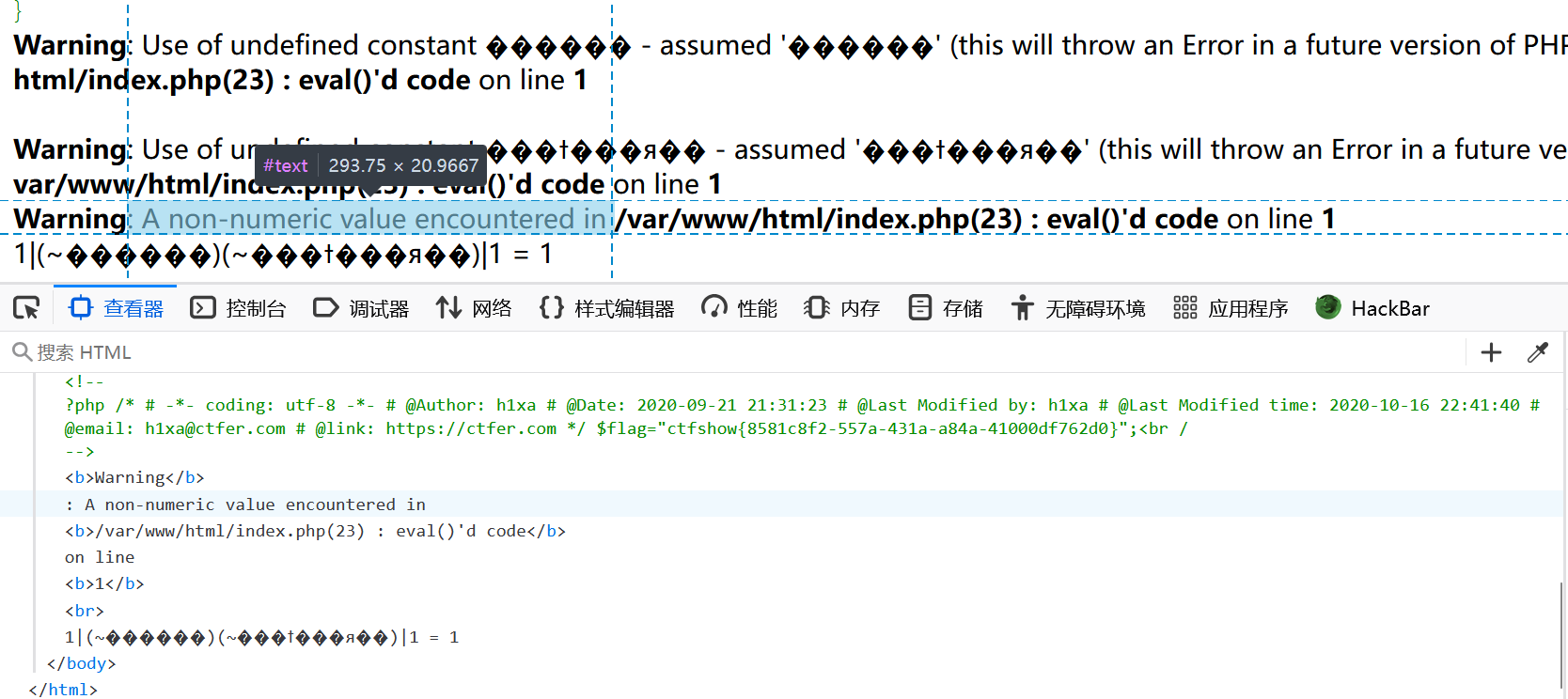This screenshot has width=1568, height=699.
Task: Focus the 搜索 HTML search field
Action: pos(733,352)
